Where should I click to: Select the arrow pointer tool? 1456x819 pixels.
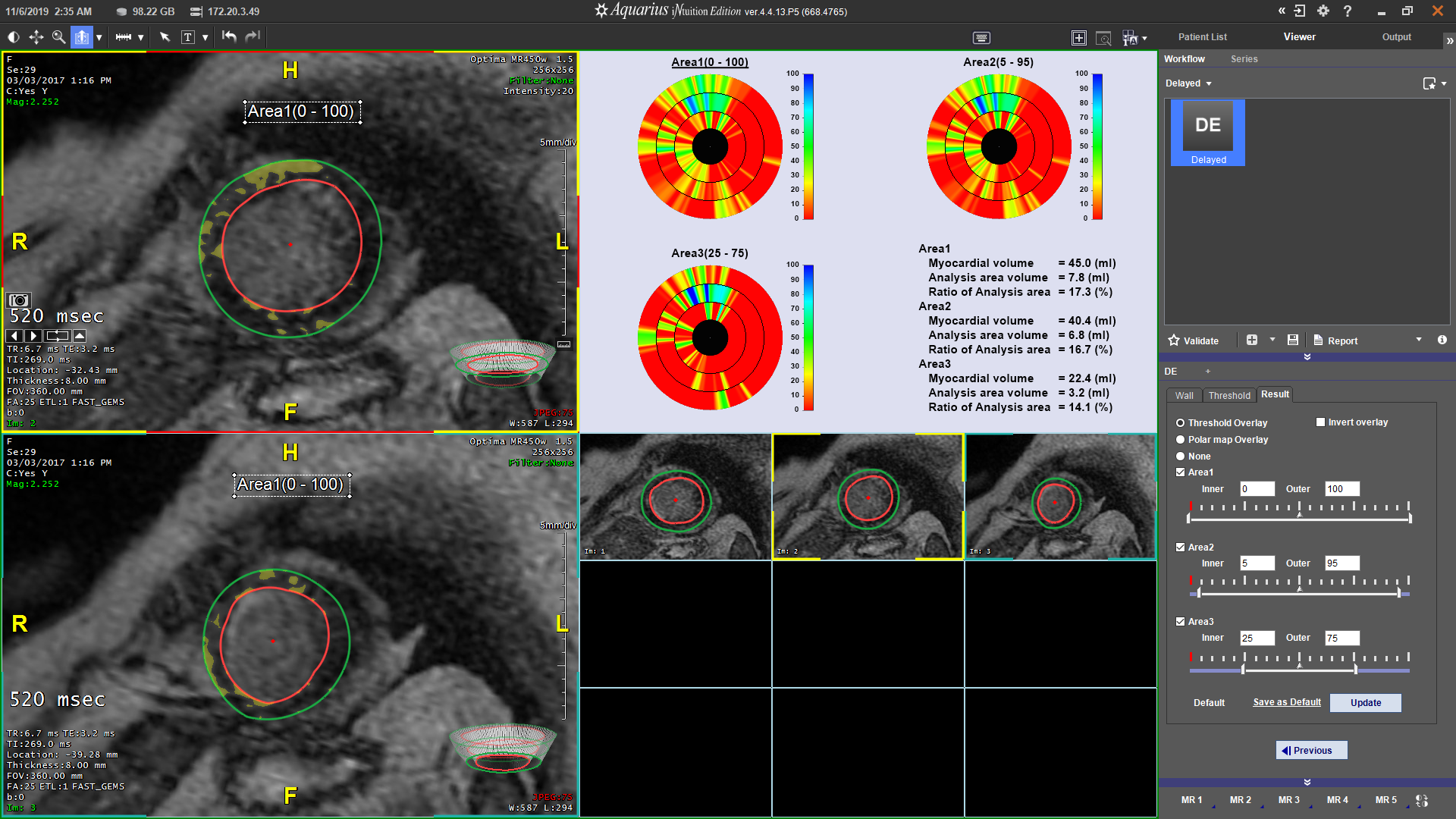pyautogui.click(x=165, y=36)
